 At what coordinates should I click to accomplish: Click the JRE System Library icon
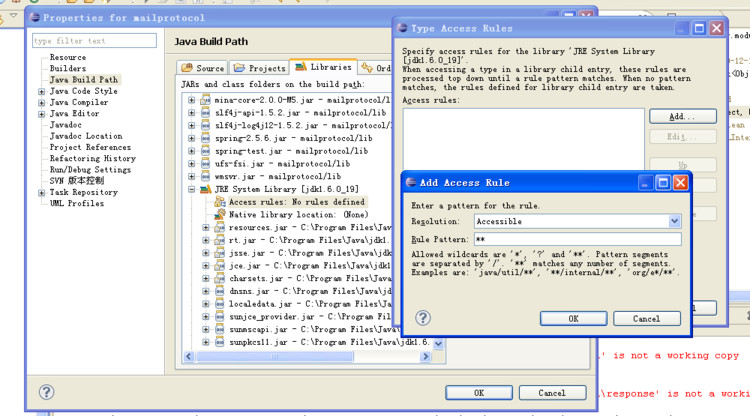[x=206, y=189]
